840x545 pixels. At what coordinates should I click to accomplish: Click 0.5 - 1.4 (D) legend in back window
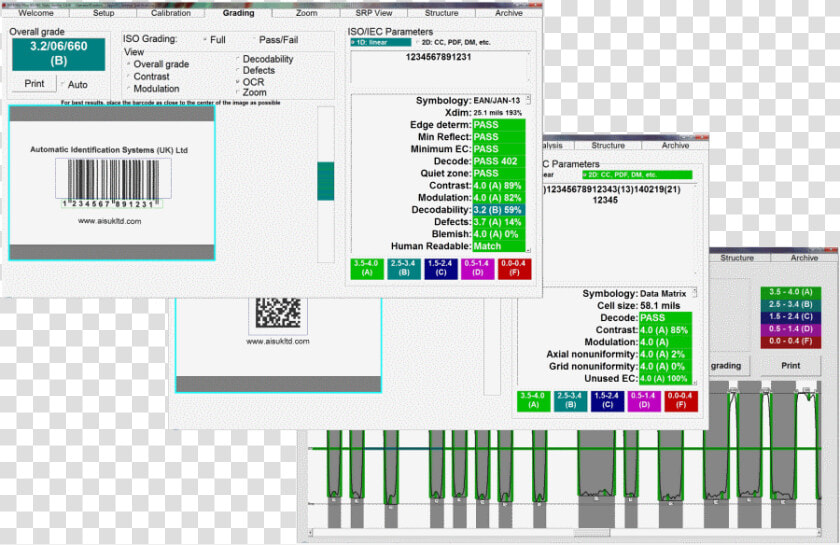tap(791, 329)
